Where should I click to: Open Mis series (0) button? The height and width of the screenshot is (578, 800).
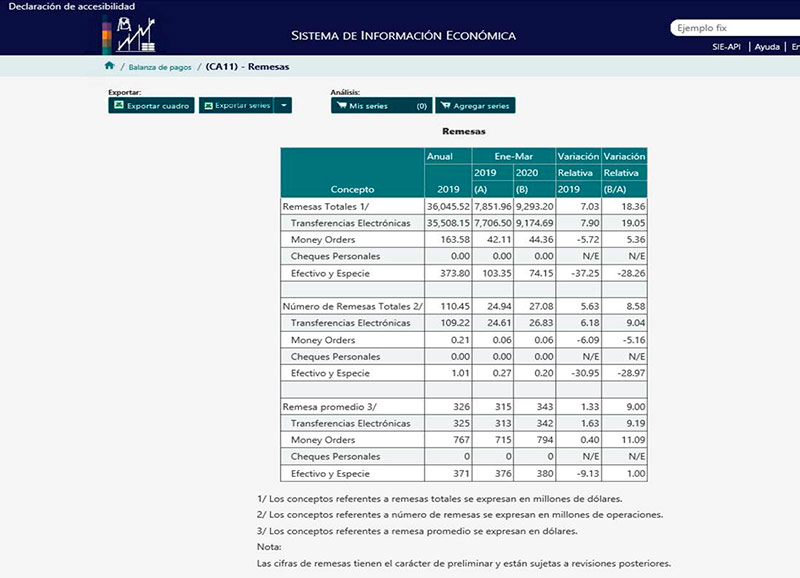pyautogui.click(x=381, y=105)
